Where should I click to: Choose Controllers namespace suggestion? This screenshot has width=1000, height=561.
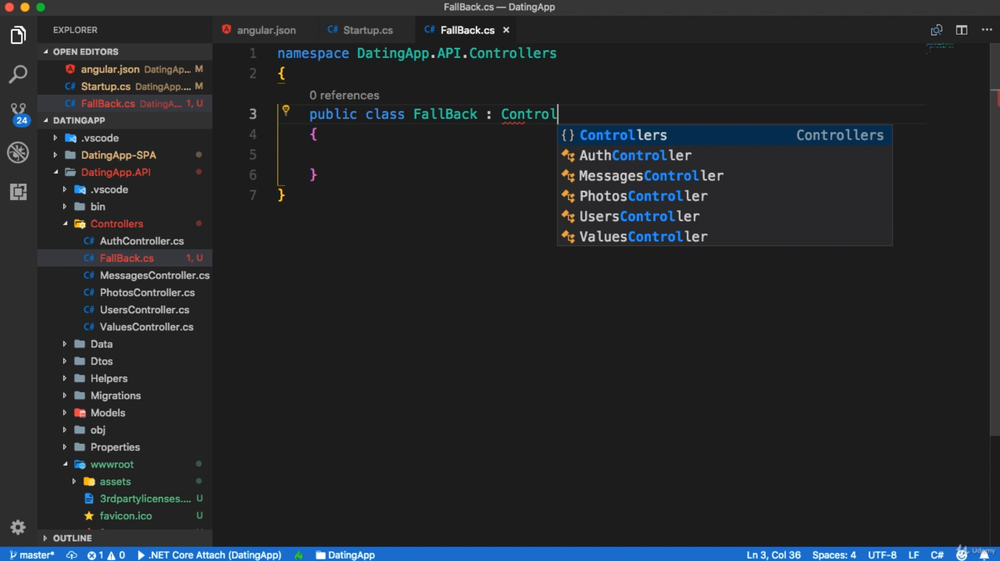(x=724, y=135)
